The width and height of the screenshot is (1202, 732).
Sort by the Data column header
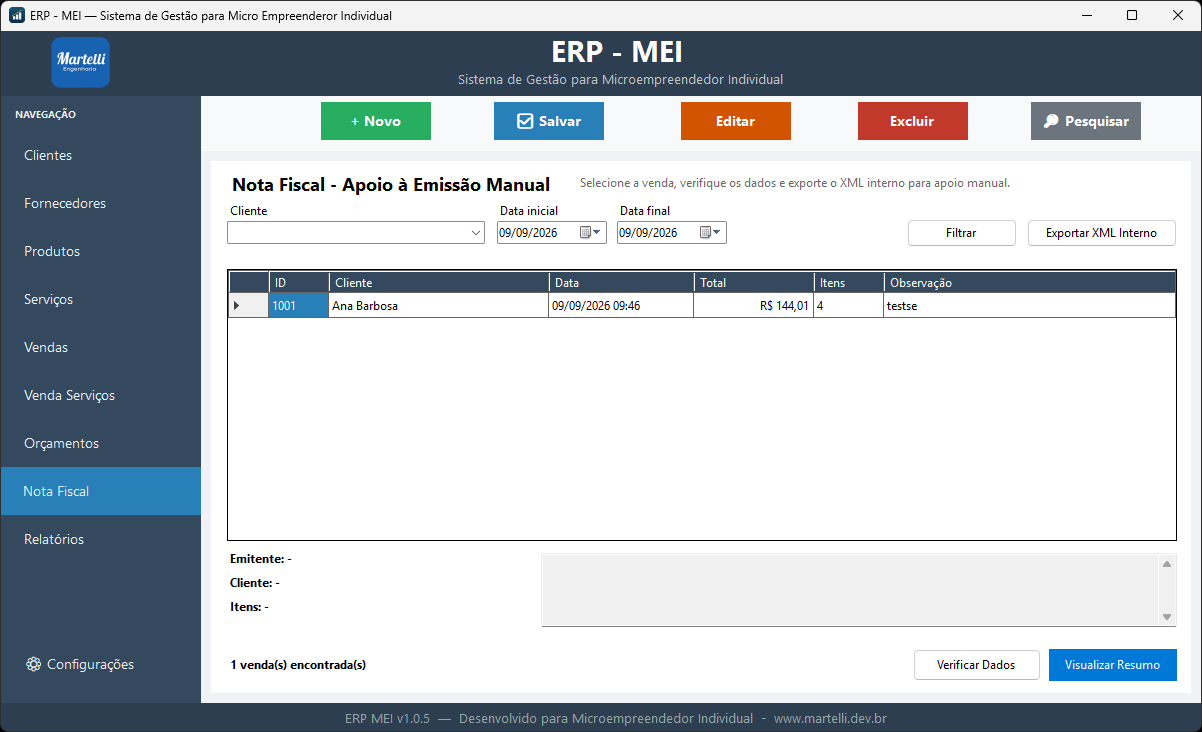click(x=621, y=283)
